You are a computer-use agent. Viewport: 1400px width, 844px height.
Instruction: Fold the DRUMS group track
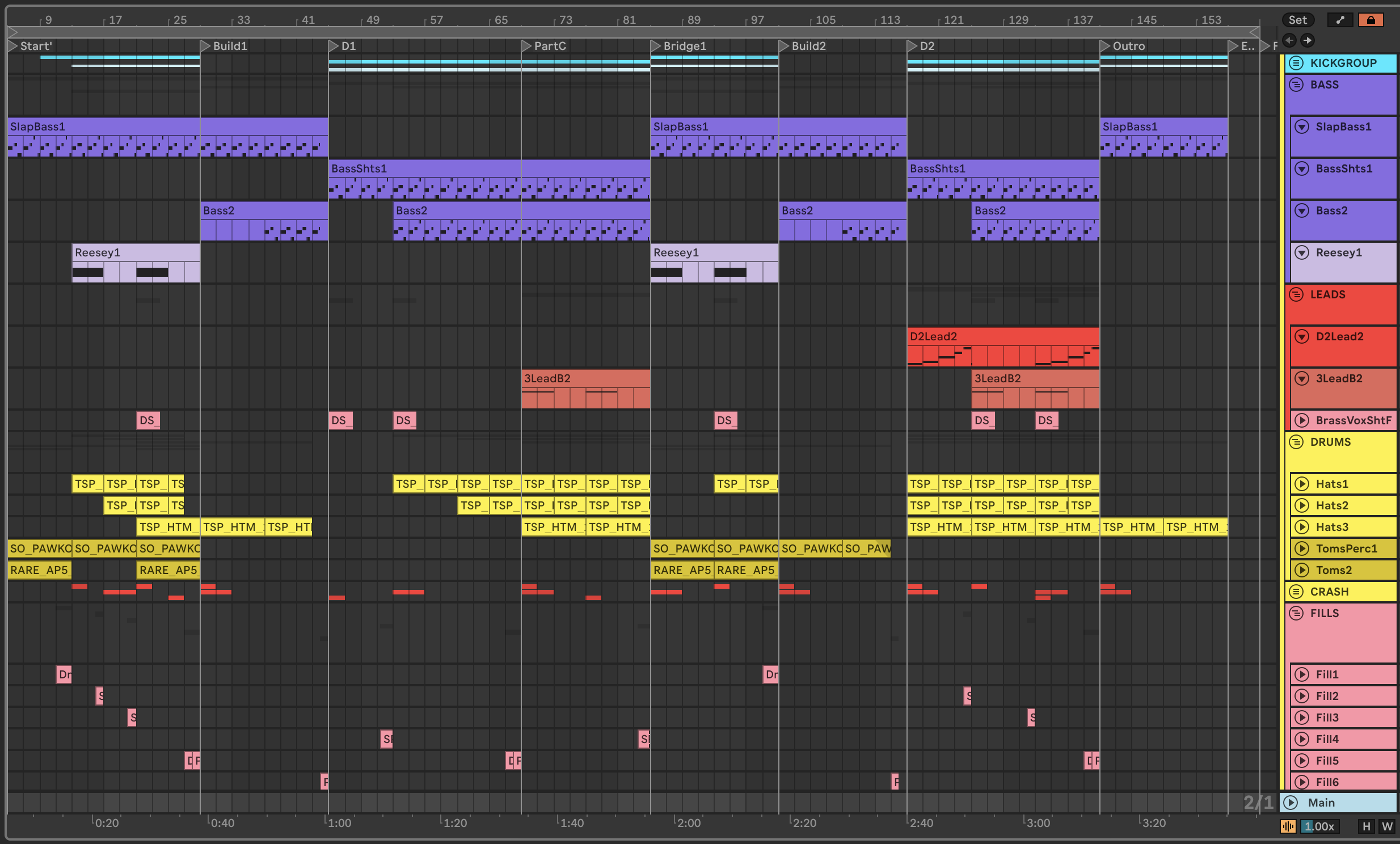point(1296,442)
